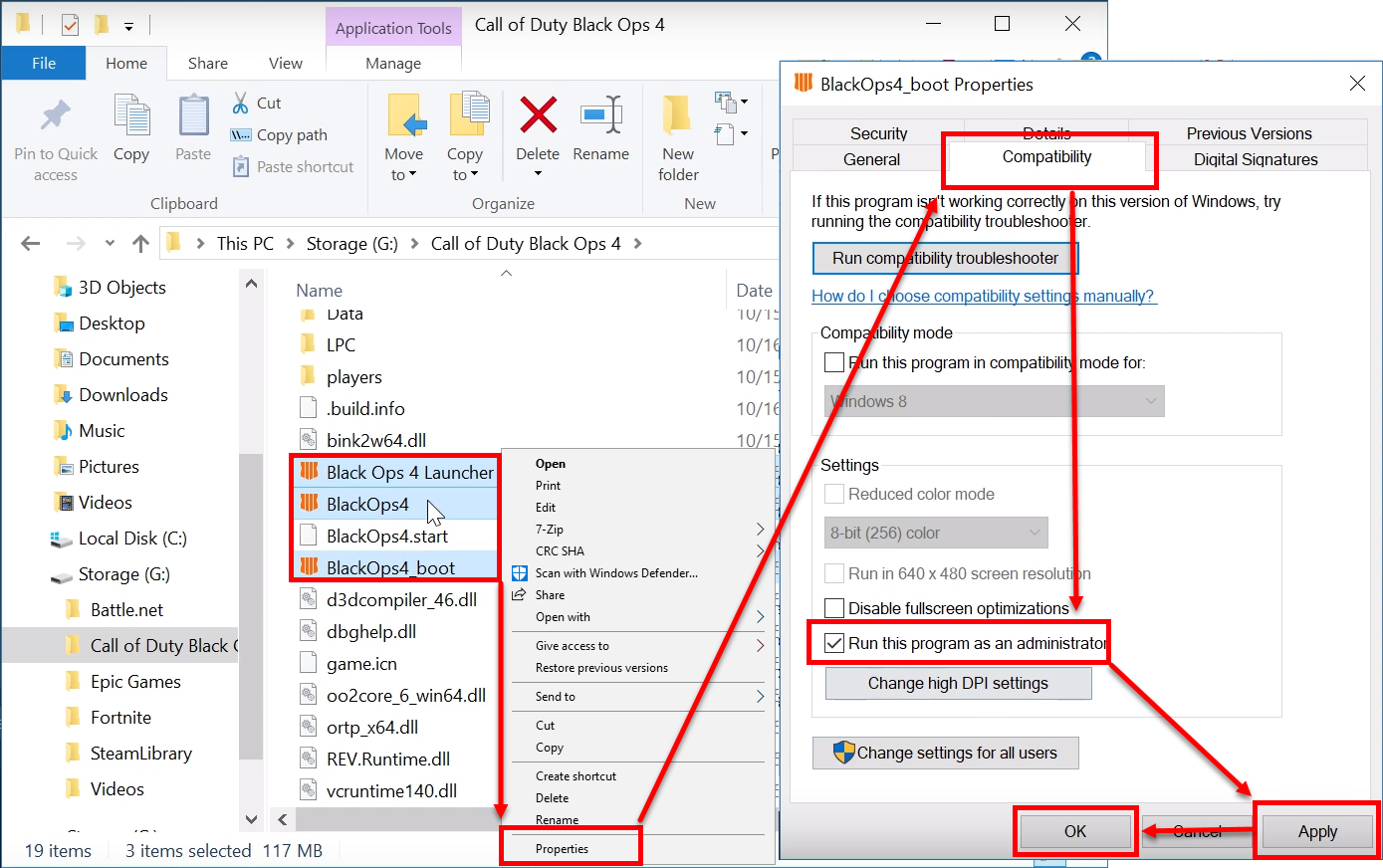Click the Pin to Quick access icon
Image resolution: width=1383 pixels, height=868 pixels.
pos(56,116)
